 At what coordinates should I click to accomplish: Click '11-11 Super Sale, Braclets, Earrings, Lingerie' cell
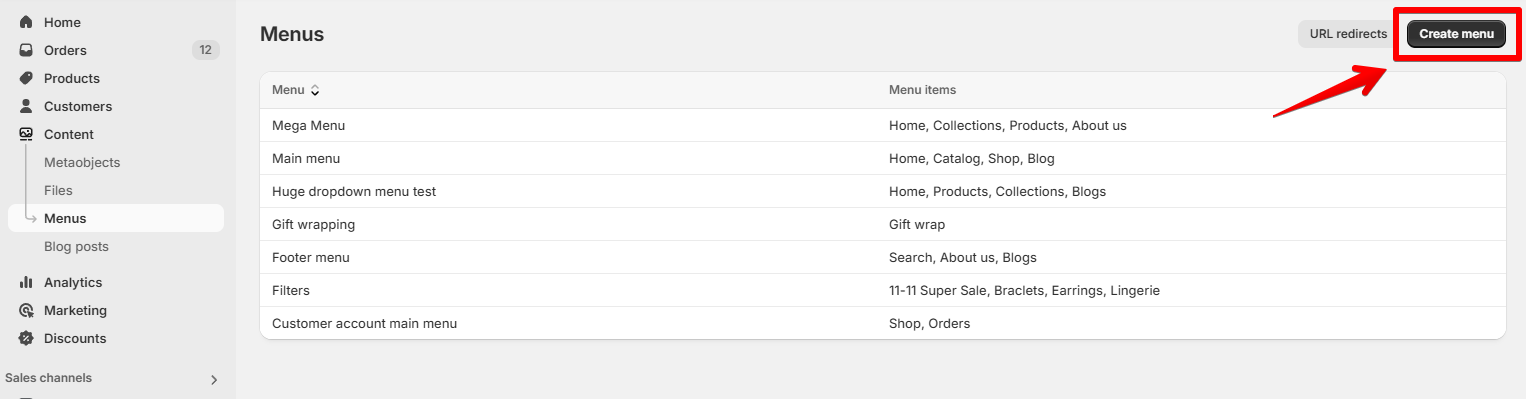point(1024,290)
